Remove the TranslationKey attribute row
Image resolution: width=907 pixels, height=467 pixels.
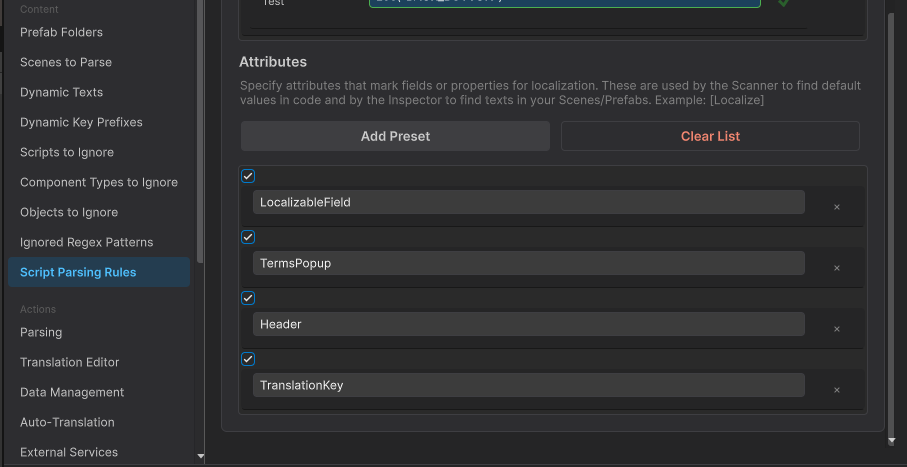836,391
